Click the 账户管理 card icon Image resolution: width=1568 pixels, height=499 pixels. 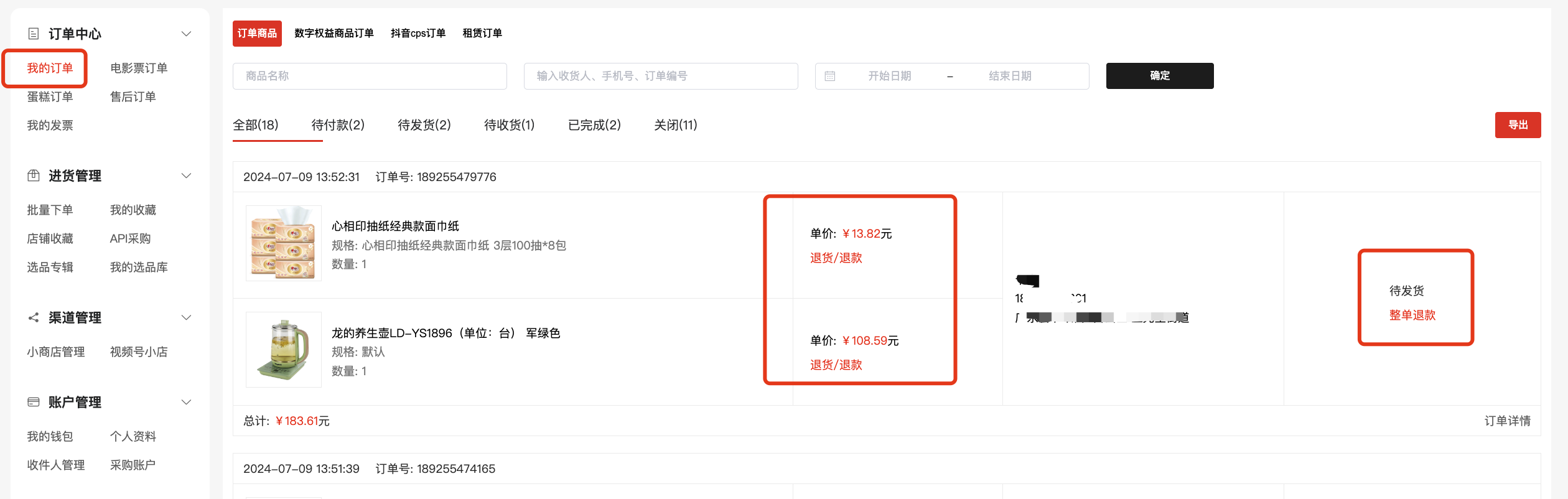point(34,403)
